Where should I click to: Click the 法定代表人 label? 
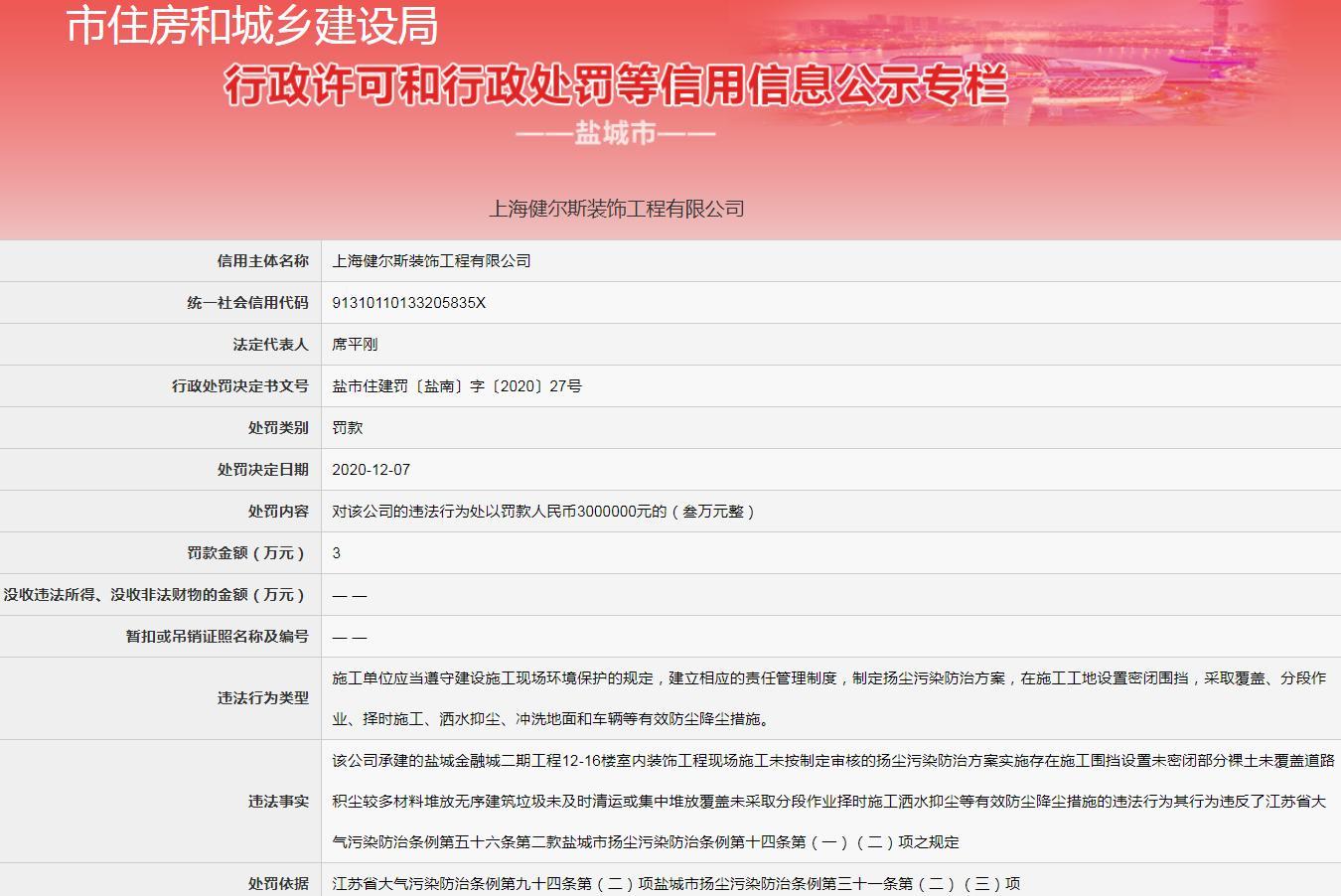271,344
